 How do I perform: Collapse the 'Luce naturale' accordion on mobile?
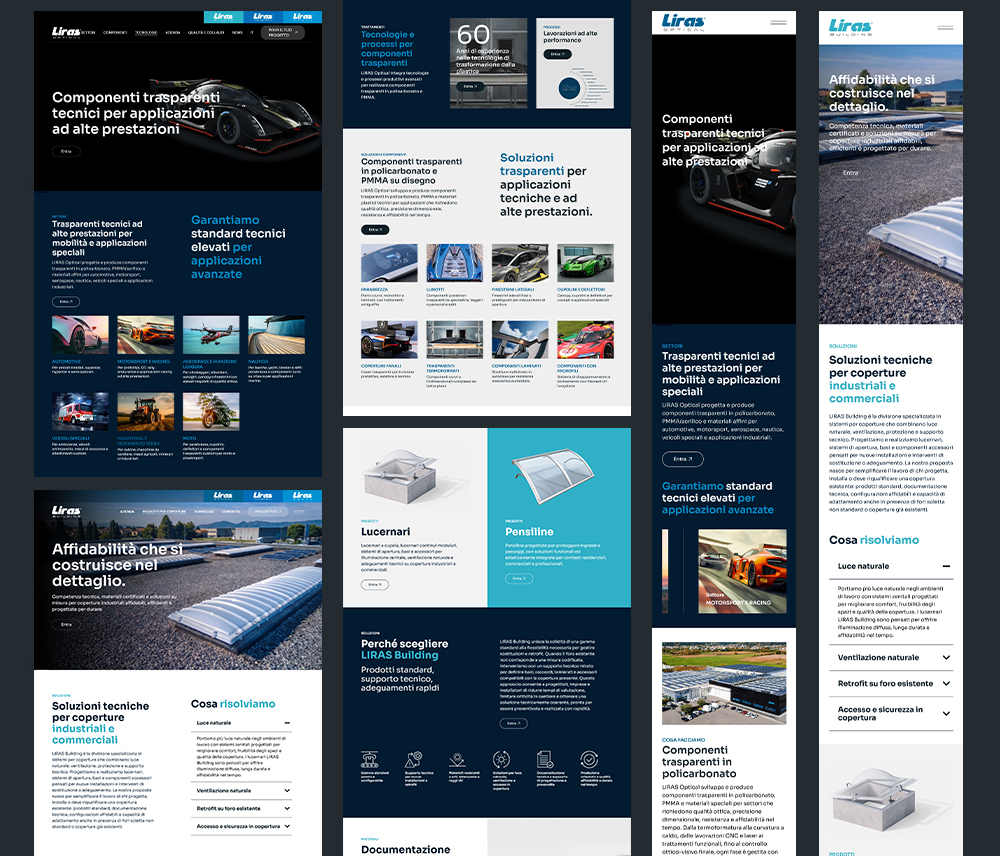click(946, 566)
